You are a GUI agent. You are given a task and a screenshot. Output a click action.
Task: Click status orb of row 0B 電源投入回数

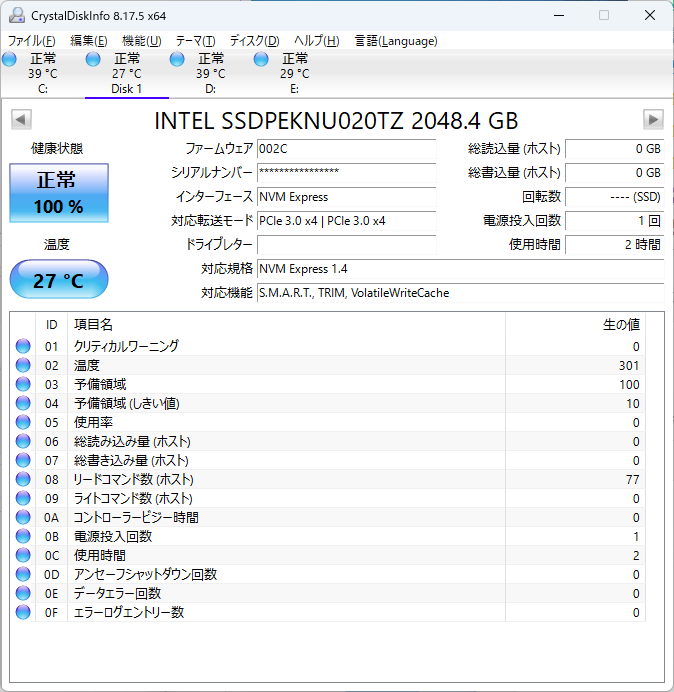click(x=23, y=536)
